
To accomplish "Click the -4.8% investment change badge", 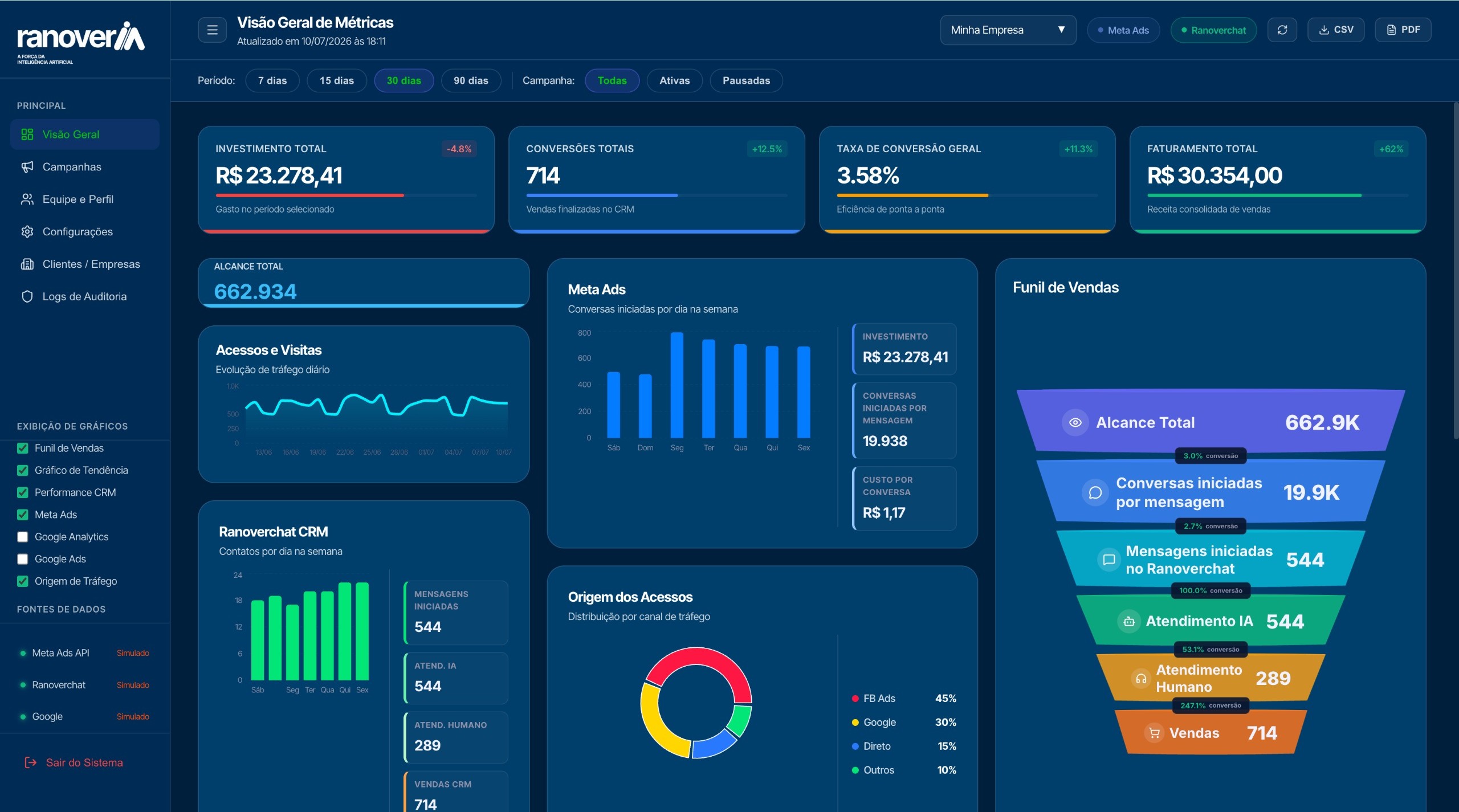I will point(459,149).
